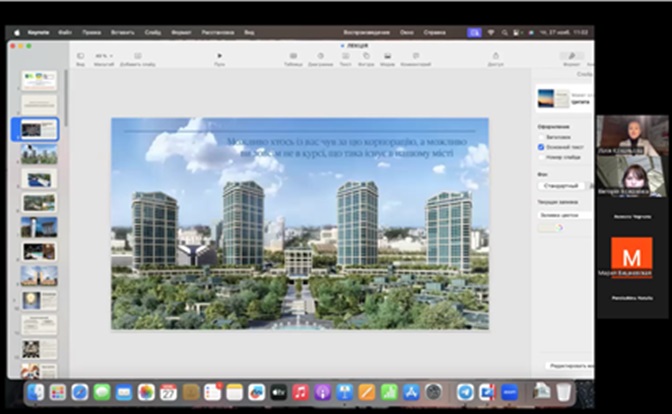
Task: Add a text box with Текст tool
Action: point(345,56)
